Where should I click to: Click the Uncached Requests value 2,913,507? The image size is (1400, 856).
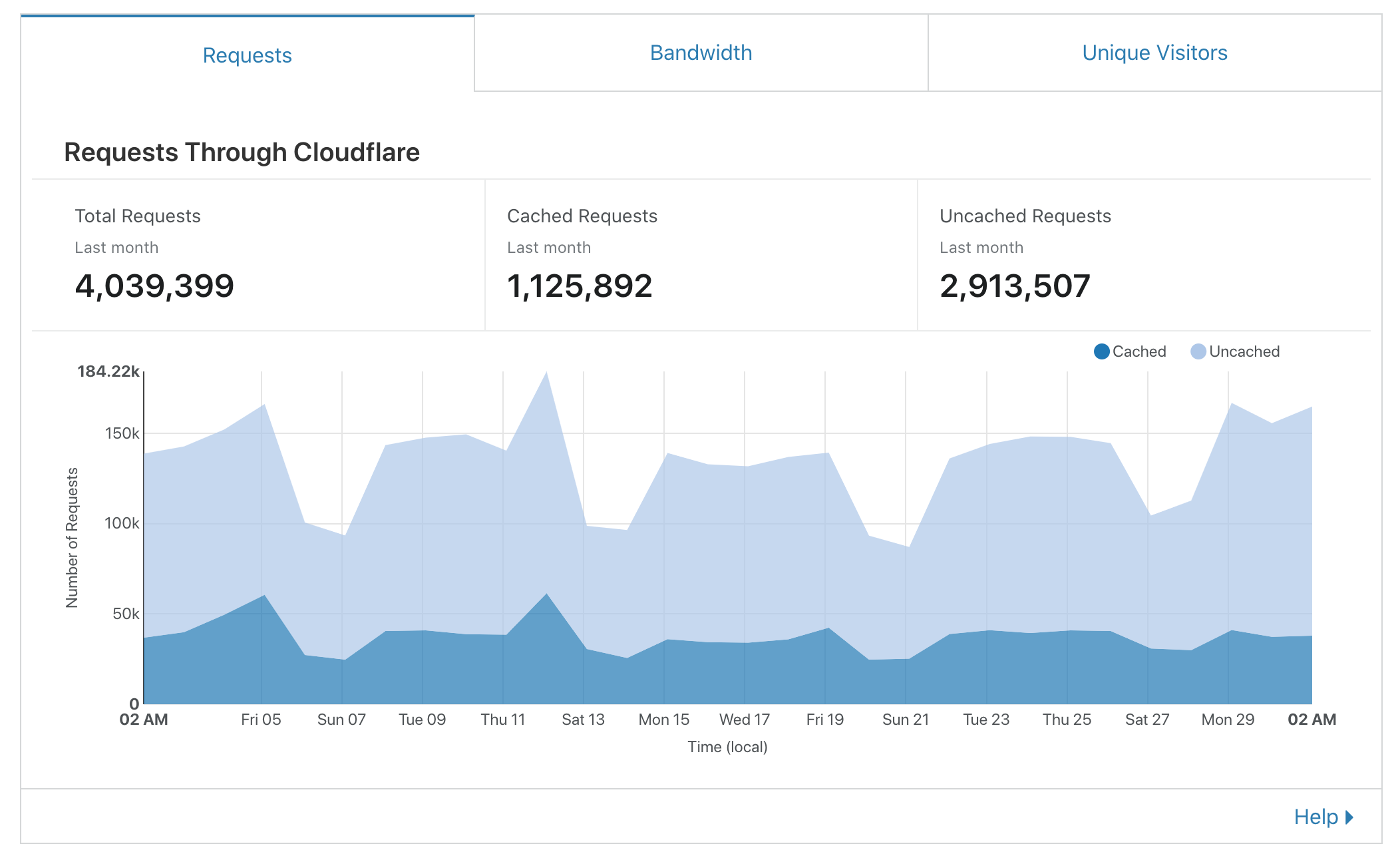tap(1015, 286)
